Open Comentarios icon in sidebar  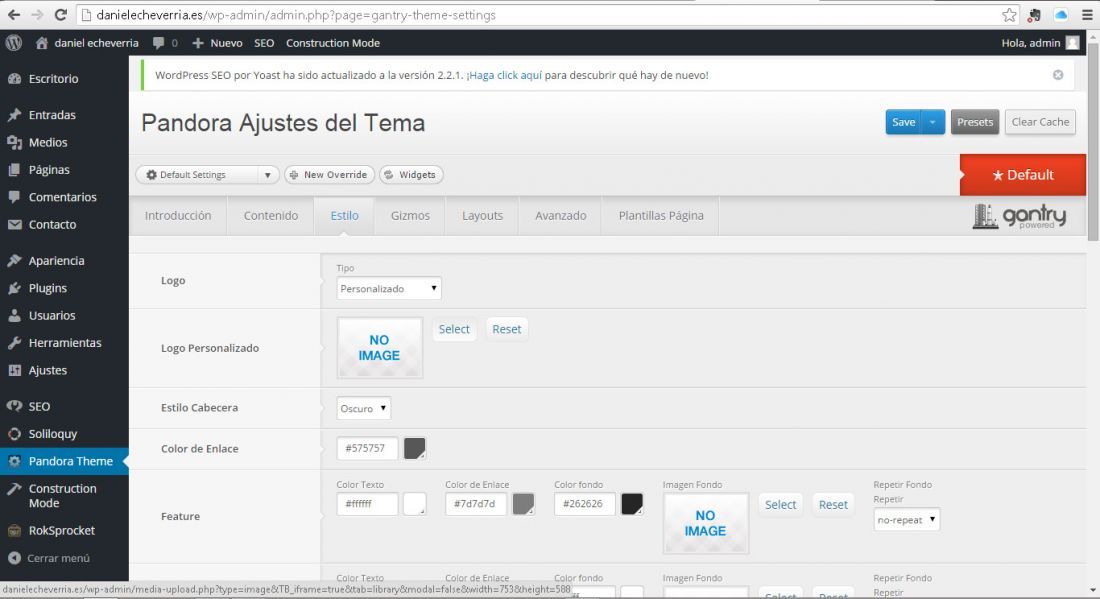(x=14, y=197)
